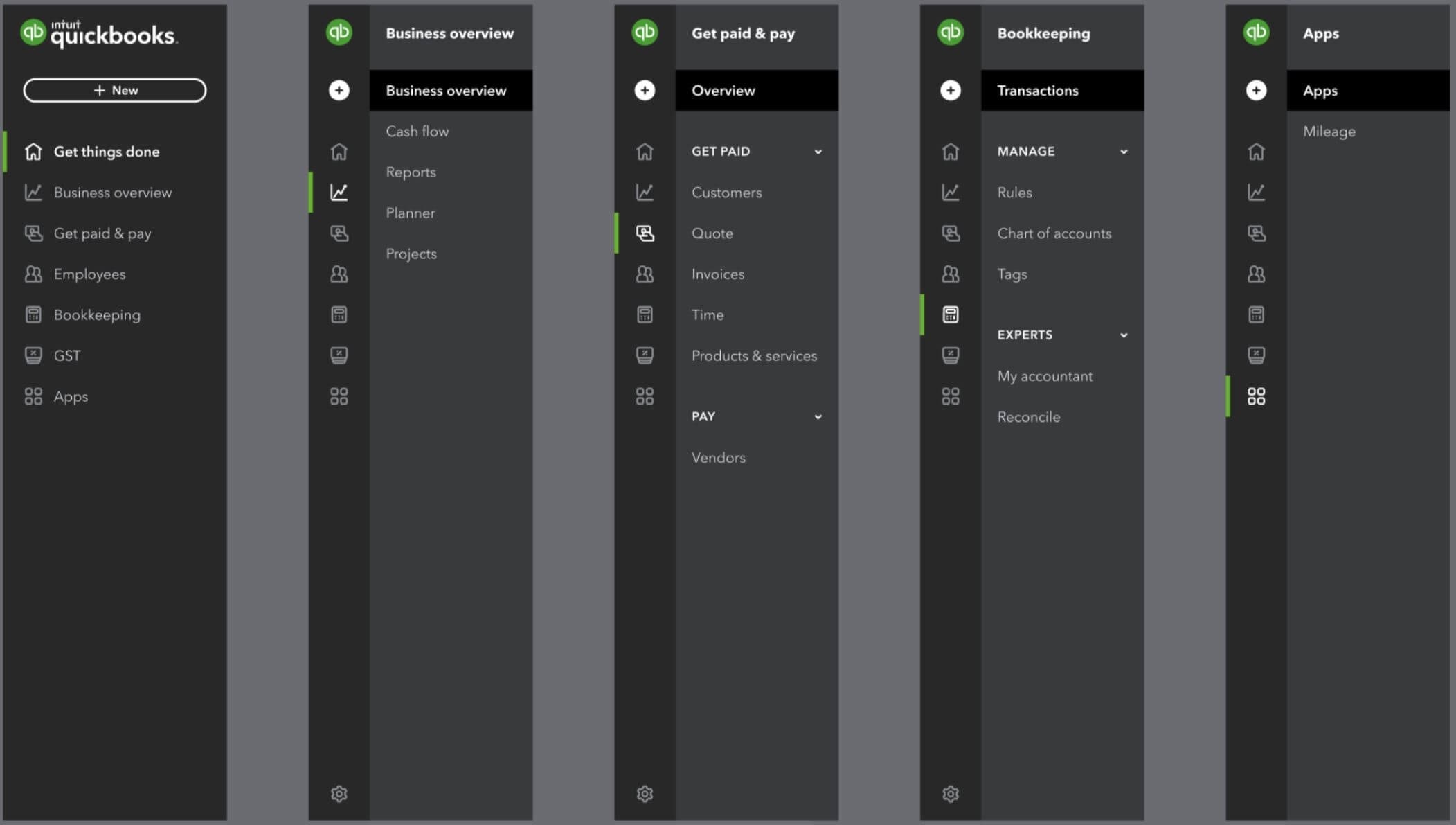Select the highlighted Overview item
Image resolution: width=1456 pixels, height=825 pixels.
757,90
